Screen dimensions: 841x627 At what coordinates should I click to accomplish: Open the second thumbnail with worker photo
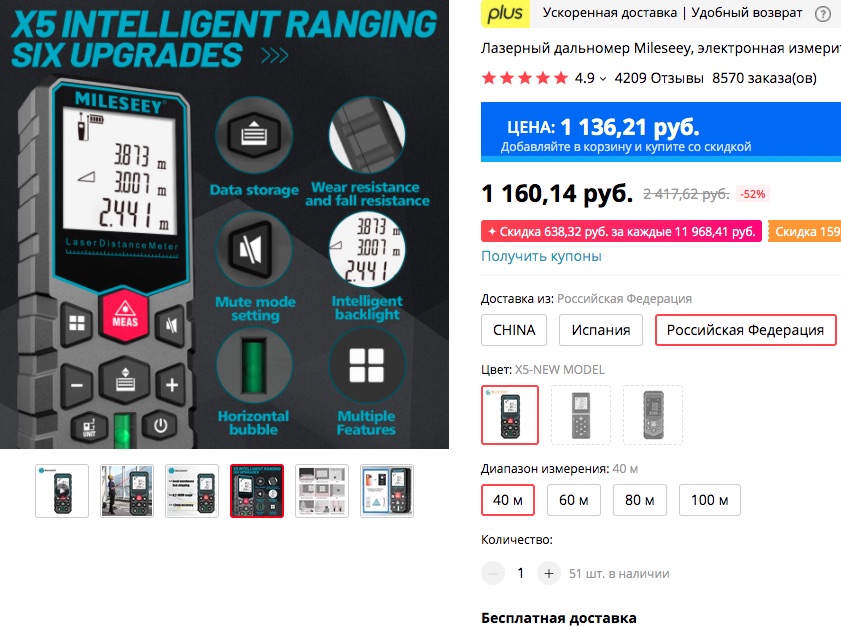[x=127, y=491]
